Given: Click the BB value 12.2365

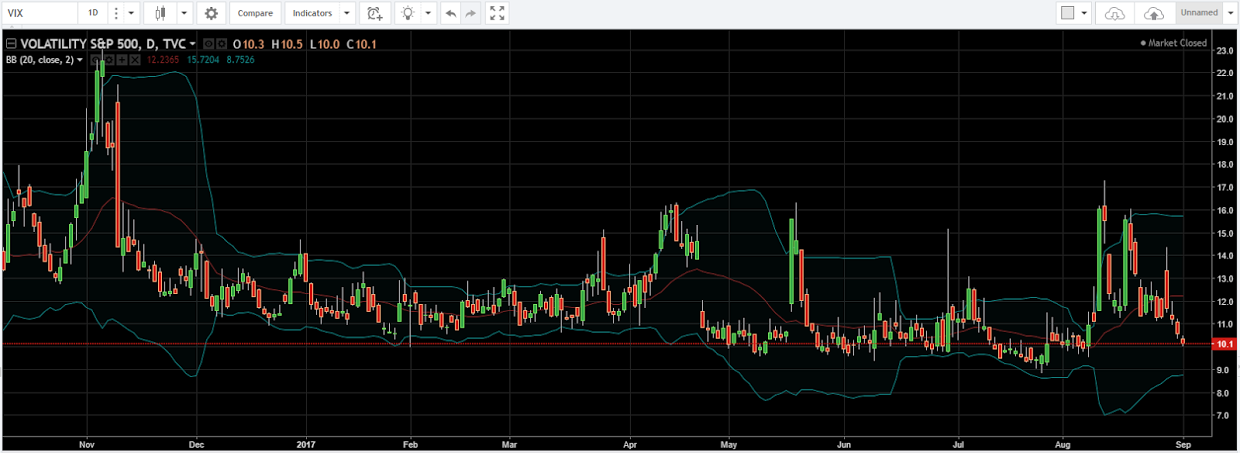Looking at the screenshot, I should click(x=163, y=60).
